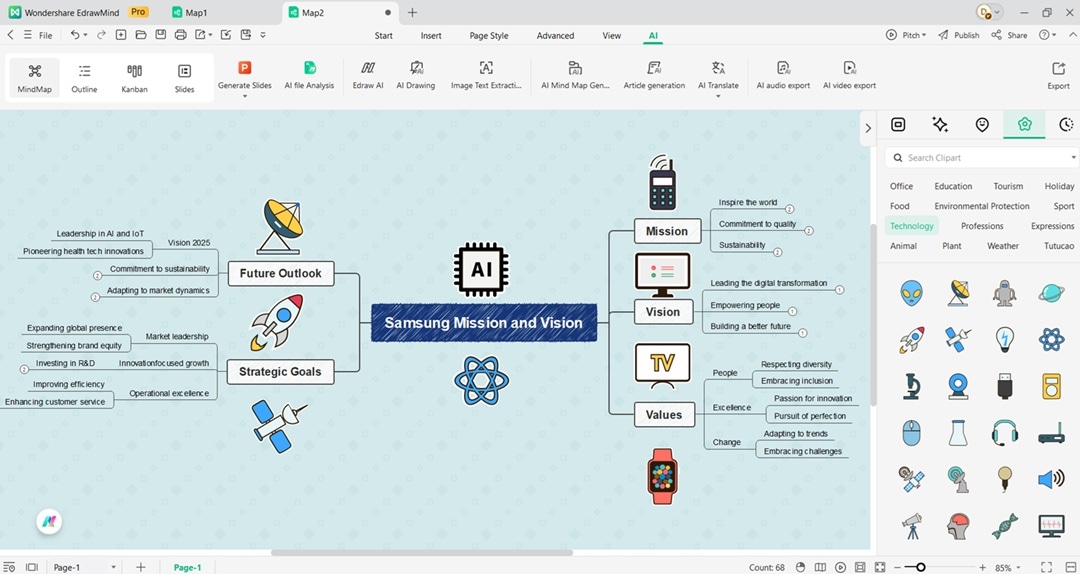This screenshot has width=1080, height=574.
Task: Open AI Translate tool
Action: pyautogui.click(x=718, y=75)
